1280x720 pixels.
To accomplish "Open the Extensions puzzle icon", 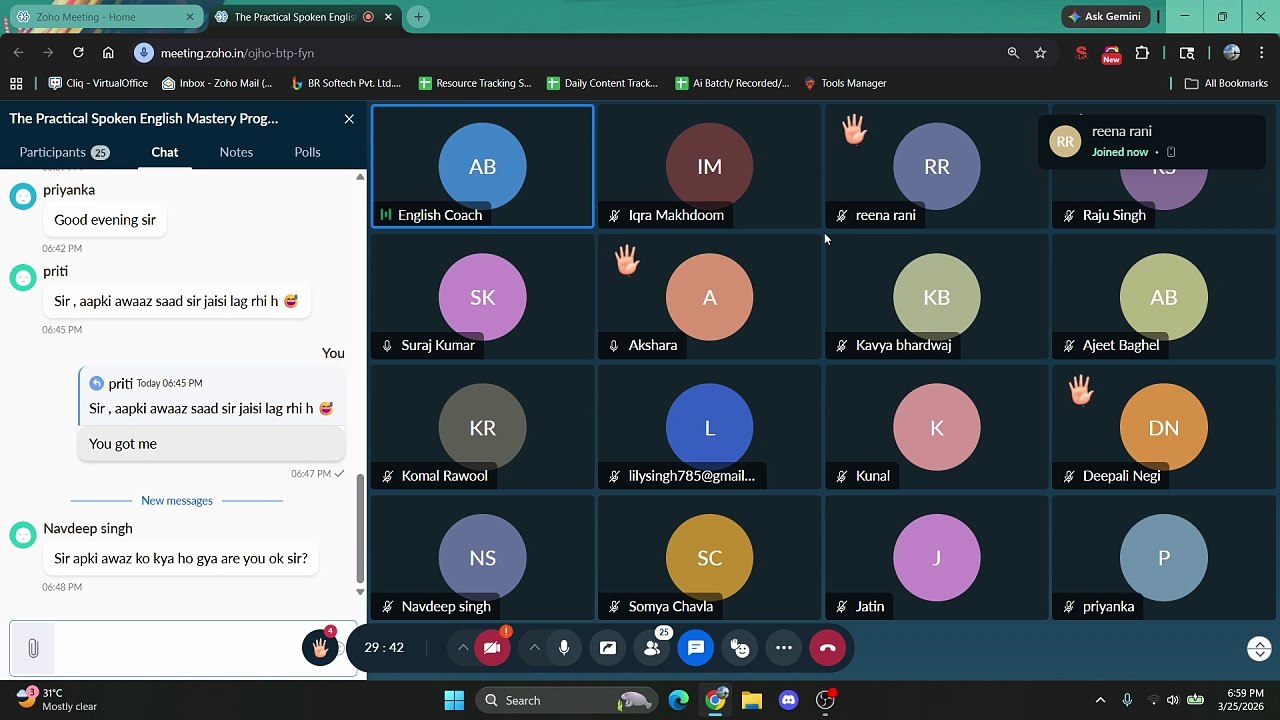I will click(x=1142, y=53).
